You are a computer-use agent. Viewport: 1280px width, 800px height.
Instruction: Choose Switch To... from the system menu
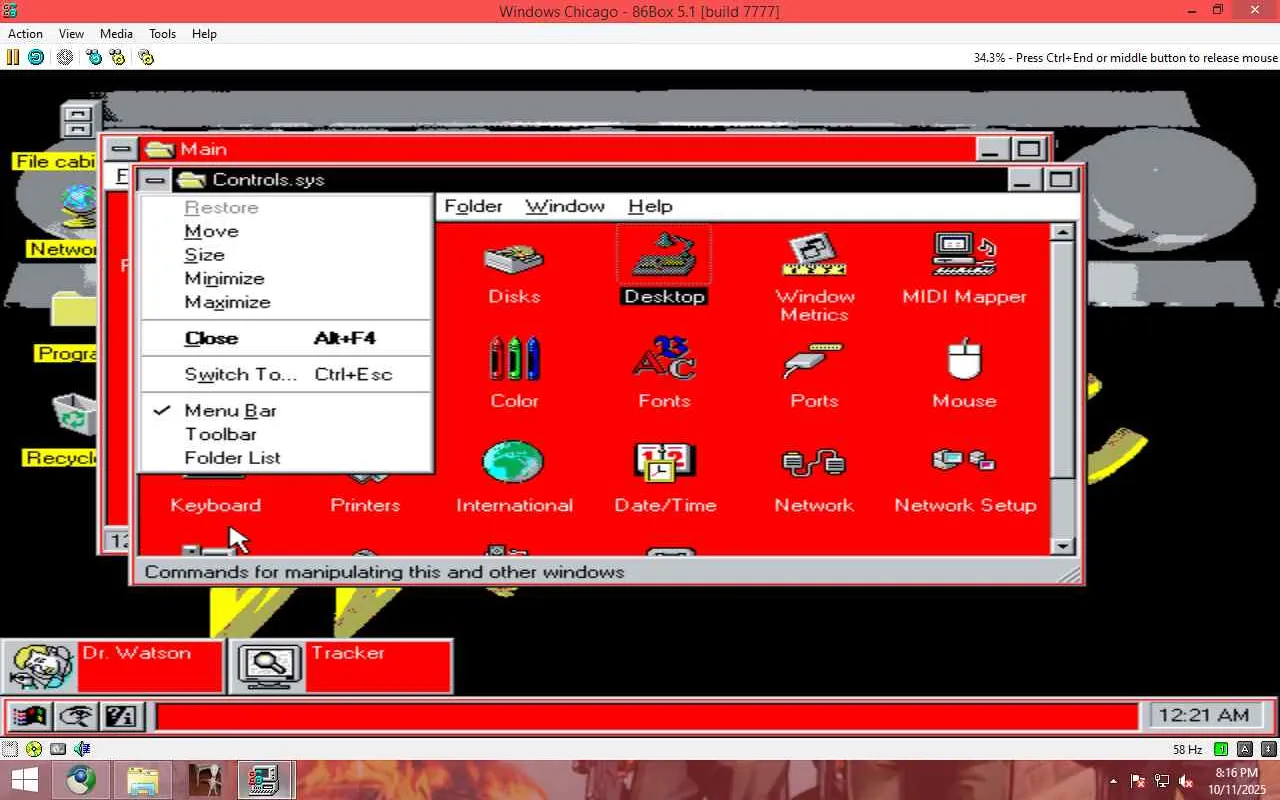pos(286,374)
